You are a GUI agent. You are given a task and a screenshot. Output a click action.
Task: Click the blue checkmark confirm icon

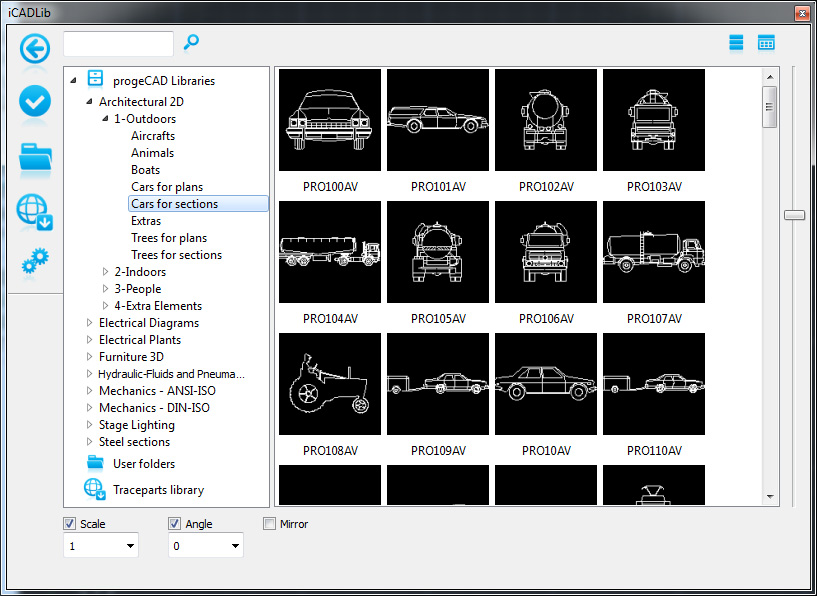pos(35,102)
